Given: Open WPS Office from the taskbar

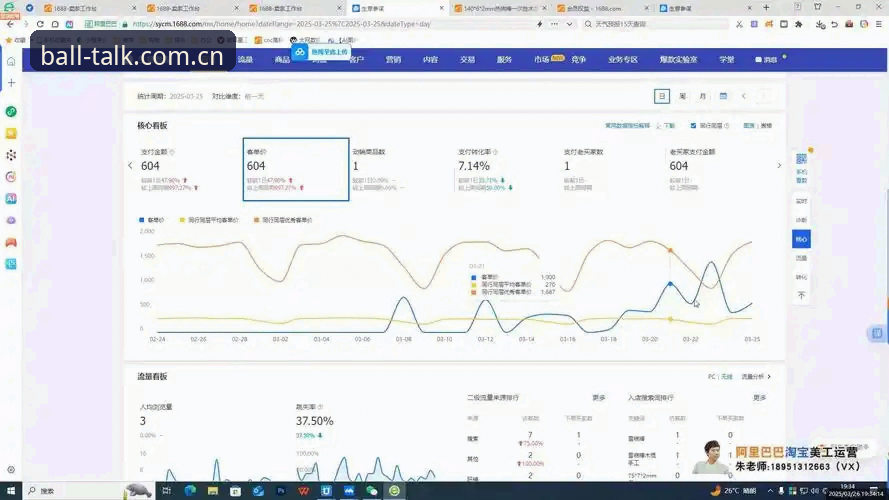Looking at the screenshot, I should coord(303,491).
